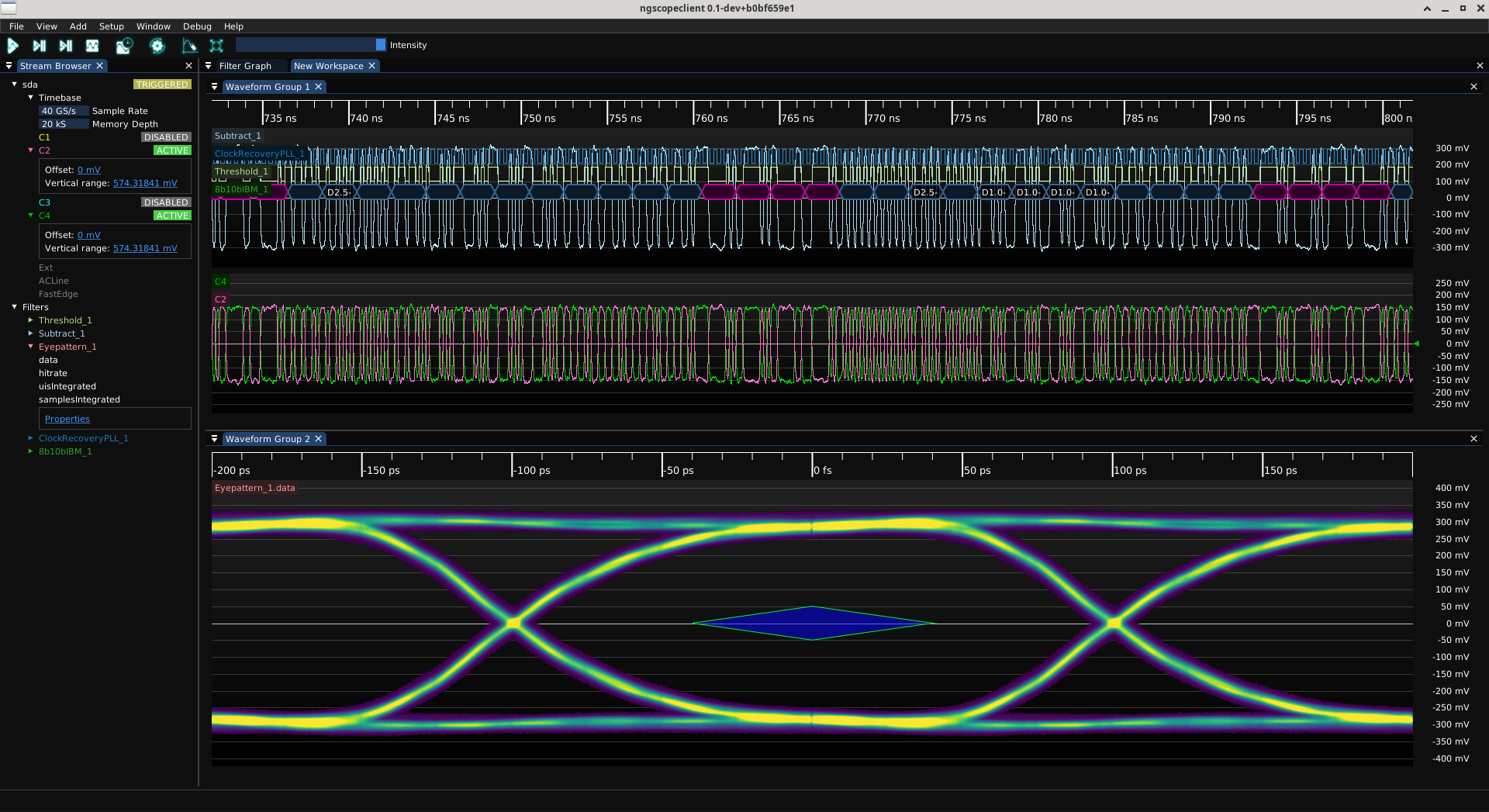Click the stop trigger waveform icon
This screenshot has height=812, width=1489.
point(92,46)
